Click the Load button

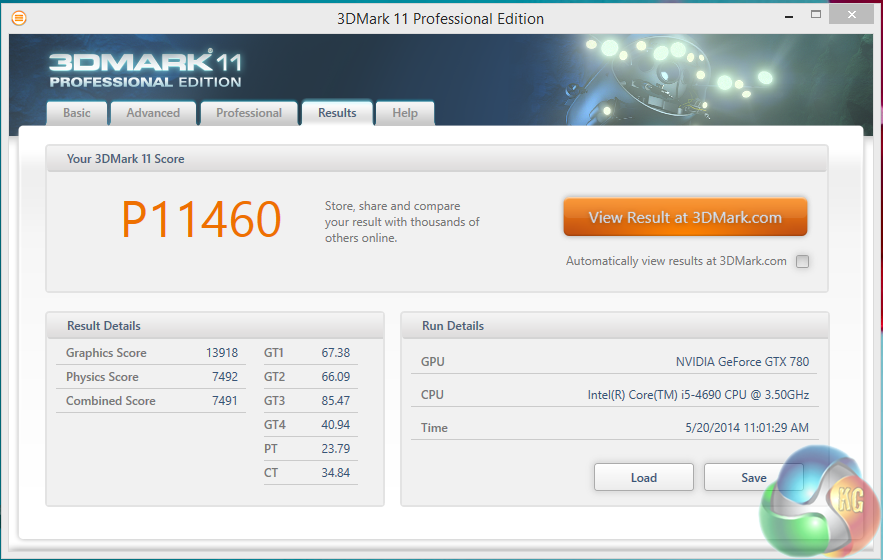click(x=644, y=477)
